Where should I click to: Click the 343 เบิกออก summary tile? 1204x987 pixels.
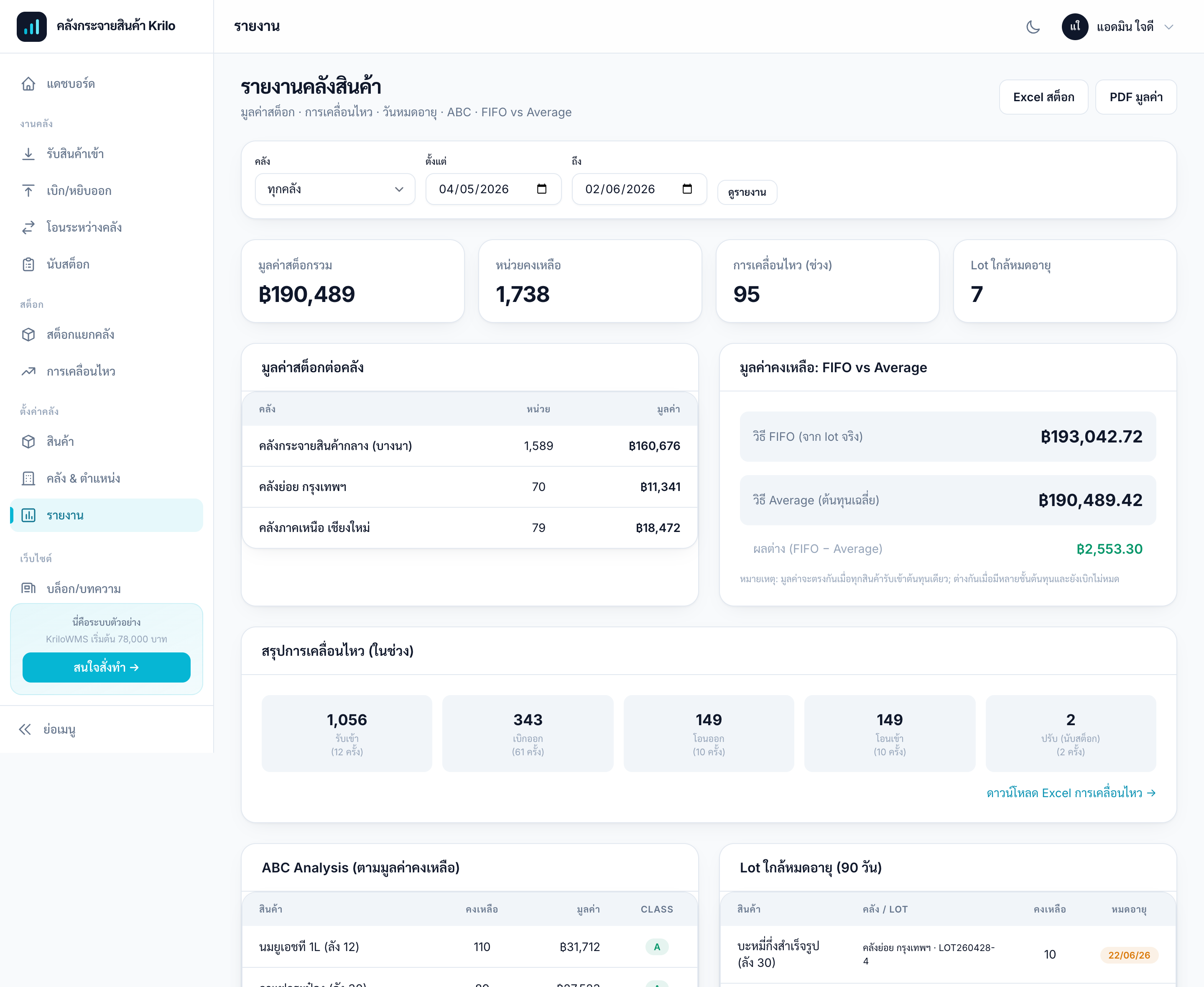pyautogui.click(x=528, y=734)
